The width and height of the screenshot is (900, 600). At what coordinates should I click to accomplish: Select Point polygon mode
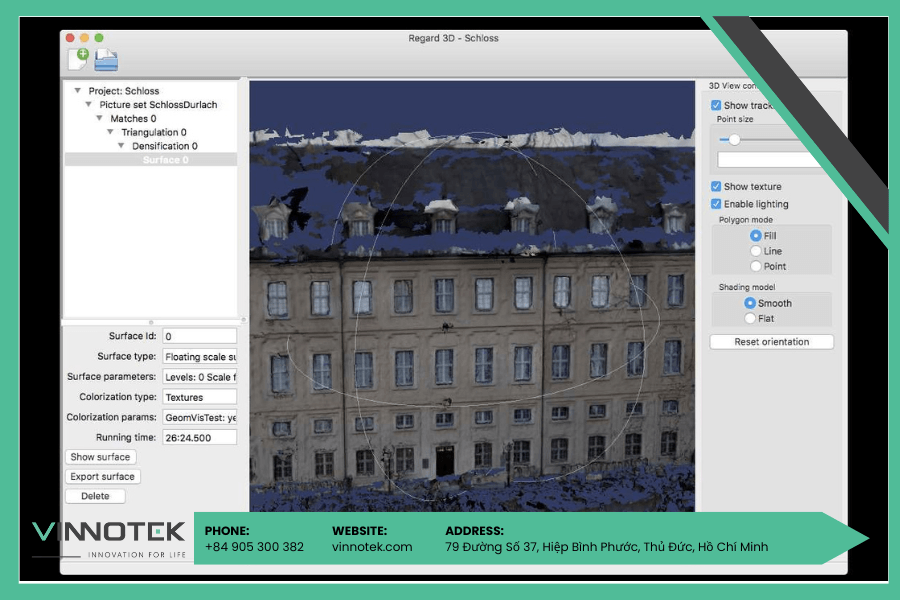(x=756, y=266)
